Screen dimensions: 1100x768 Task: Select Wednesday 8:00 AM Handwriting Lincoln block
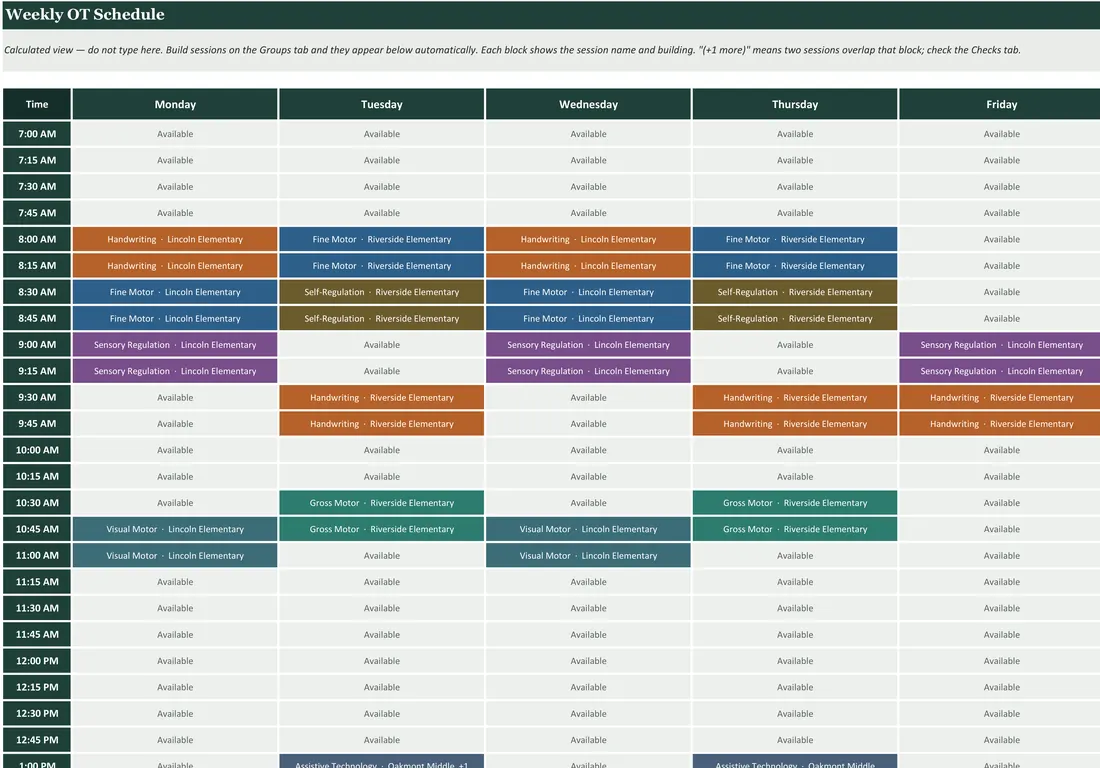tap(588, 239)
